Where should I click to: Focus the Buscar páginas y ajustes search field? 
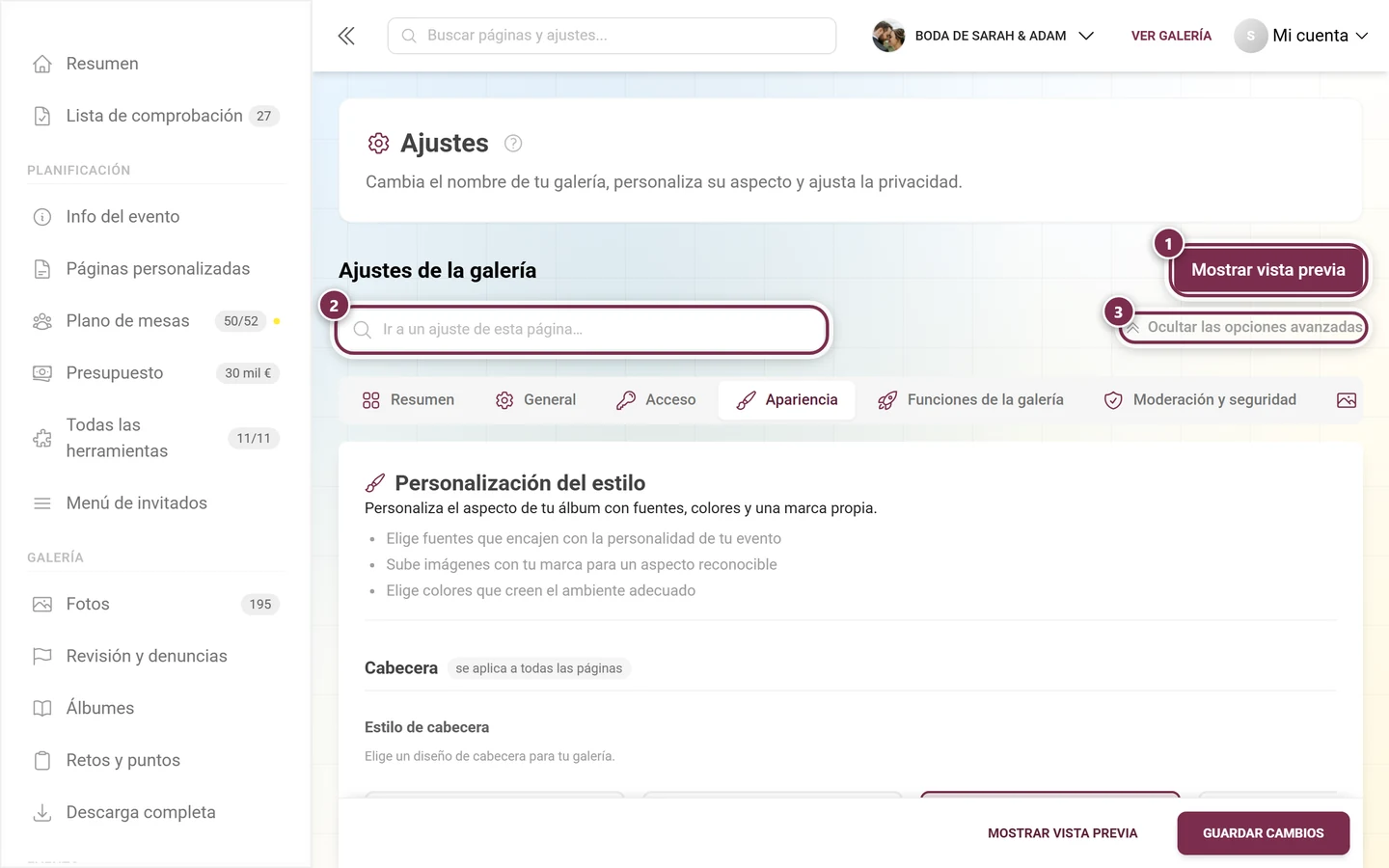[612, 36]
